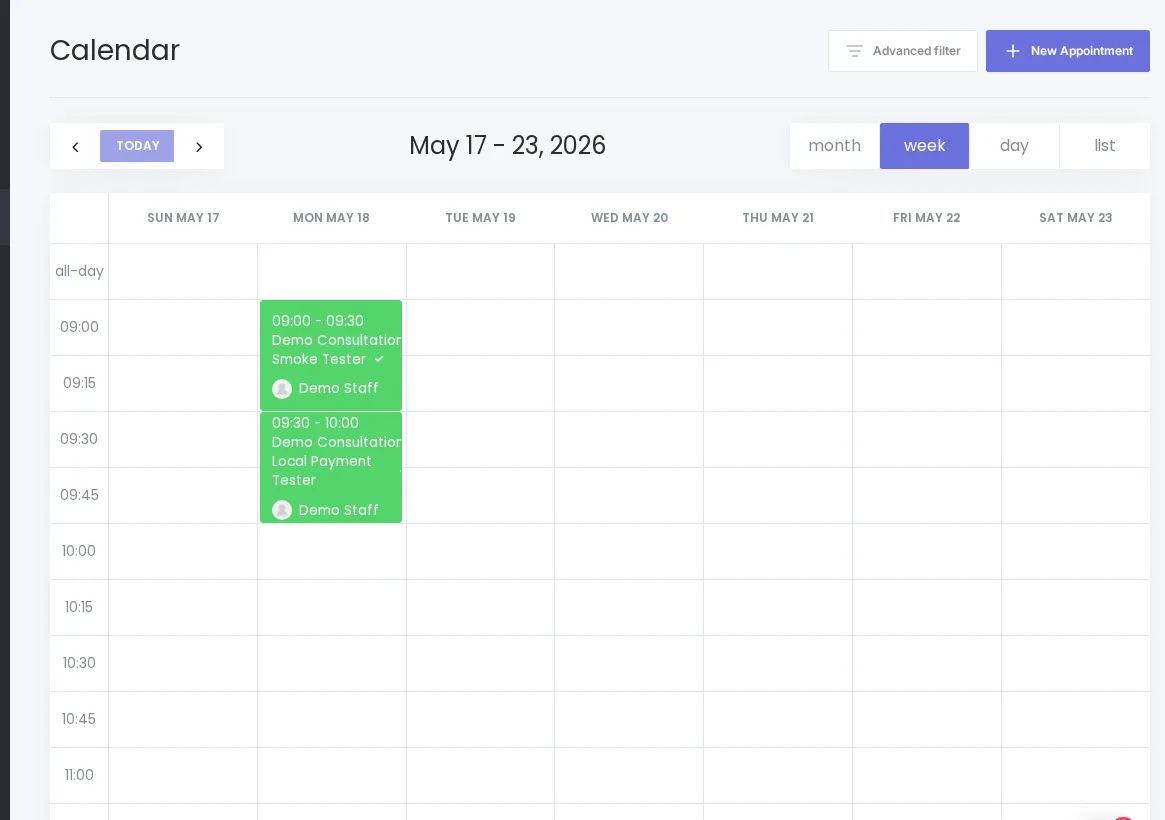Click the 10:45 time label
The image size is (1165, 820).
tap(79, 718)
